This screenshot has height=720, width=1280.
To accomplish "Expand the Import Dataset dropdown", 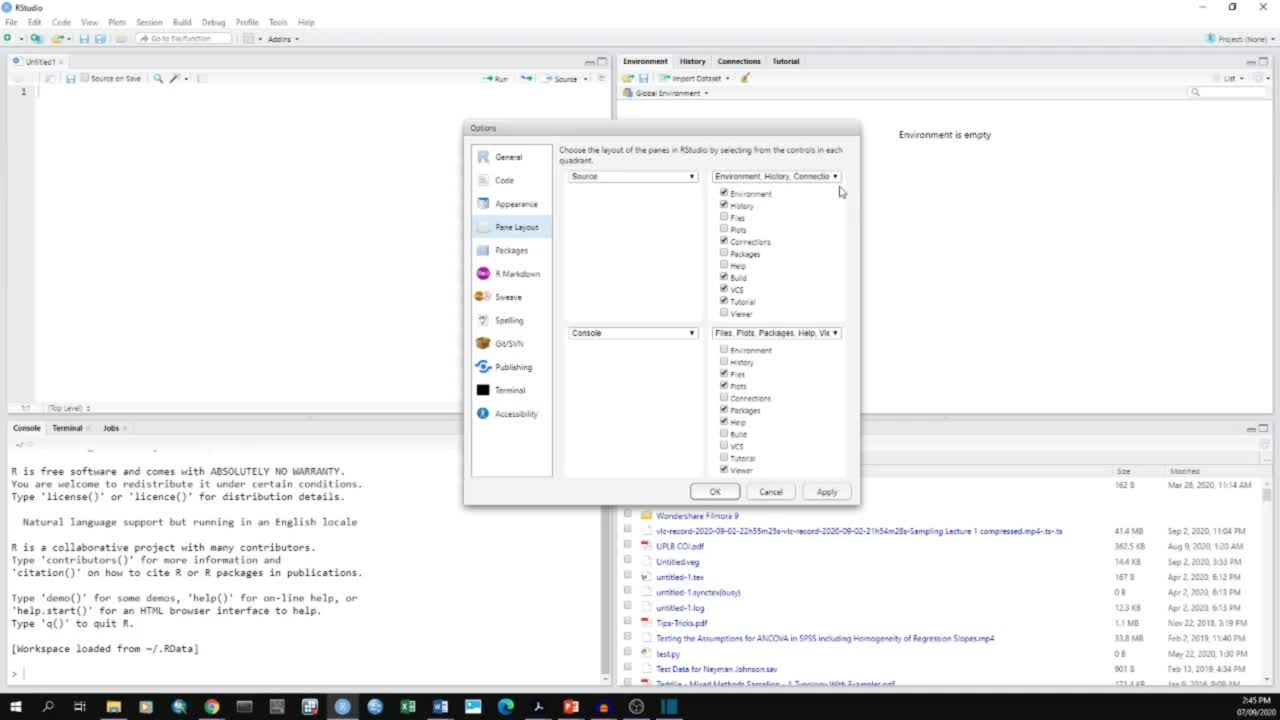I will pyautogui.click(x=694, y=78).
